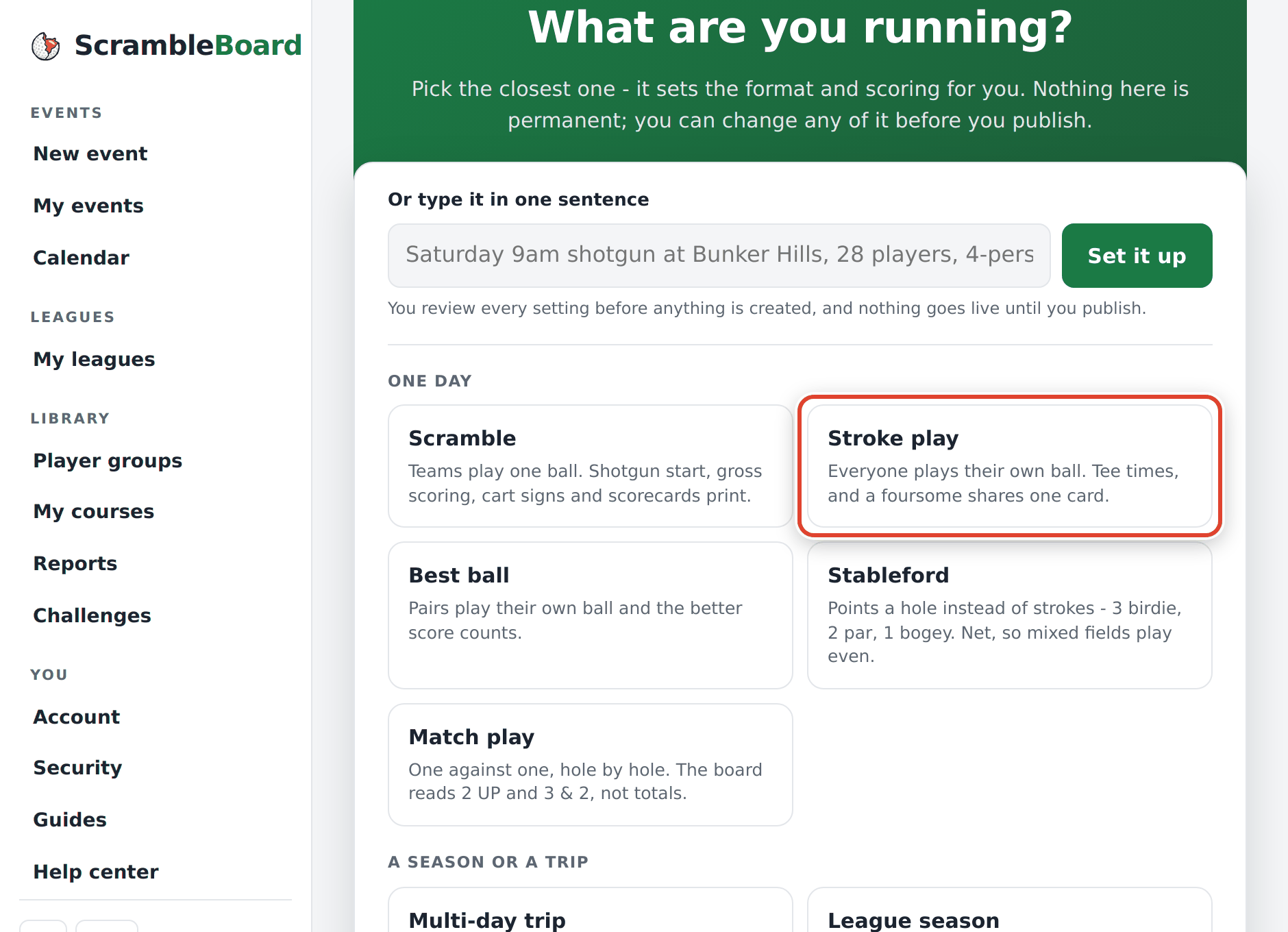The image size is (1288, 932).
Task: Select the Match play format card
Action: (x=591, y=765)
